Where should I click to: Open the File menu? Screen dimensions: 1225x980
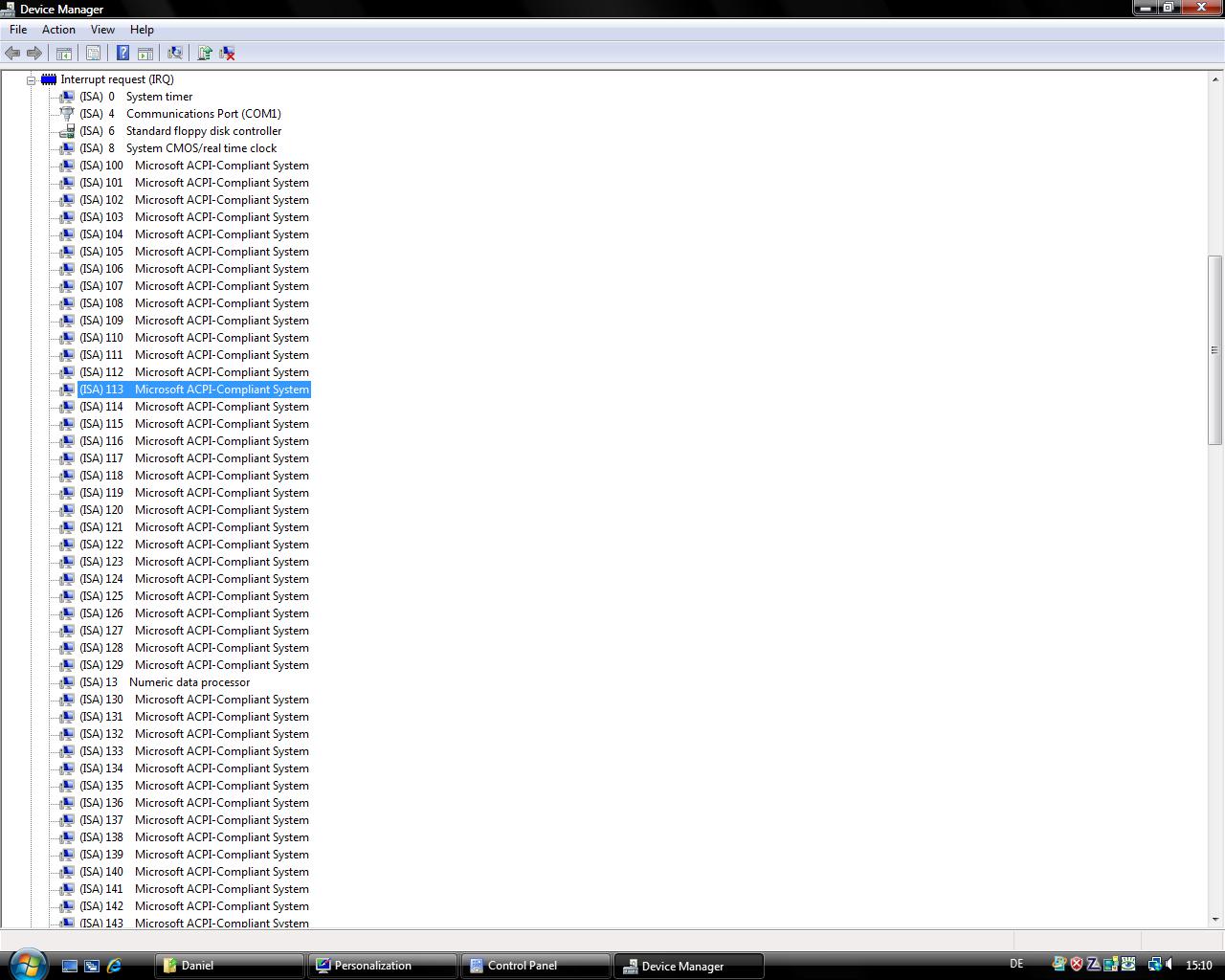pos(18,30)
